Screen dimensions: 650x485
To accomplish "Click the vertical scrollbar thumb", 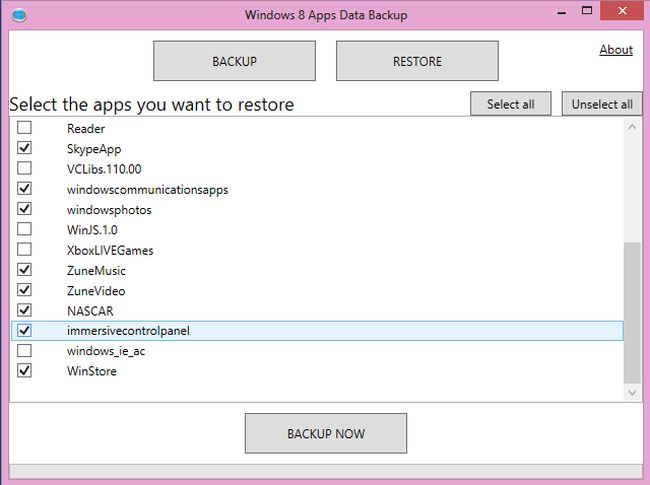I will (632, 313).
